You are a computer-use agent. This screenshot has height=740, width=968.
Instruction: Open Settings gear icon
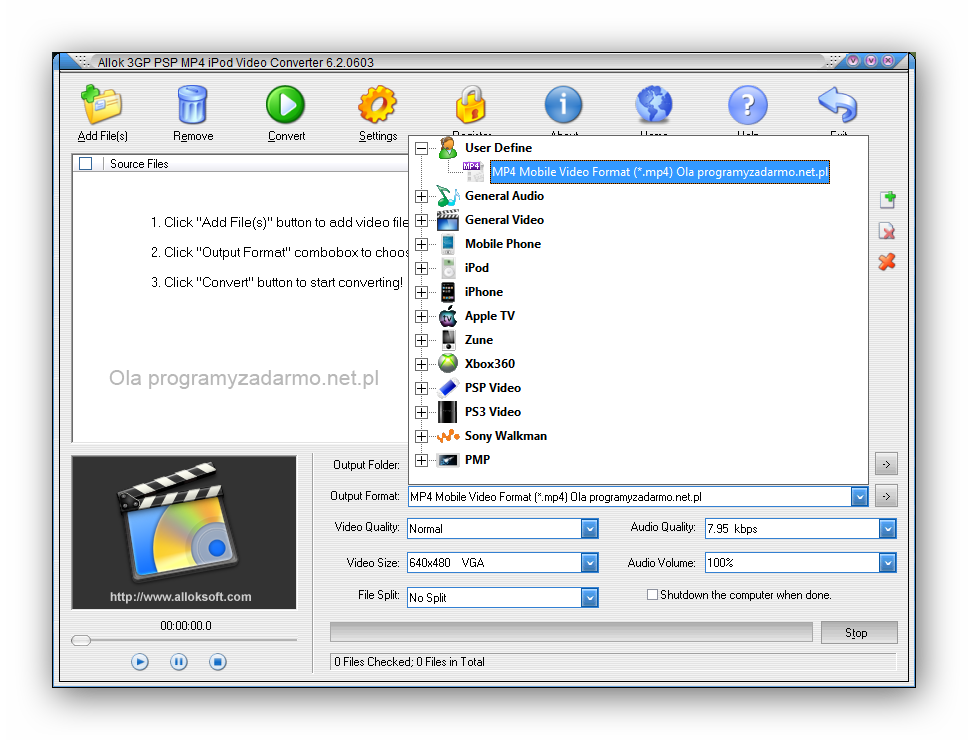pyautogui.click(x=377, y=105)
